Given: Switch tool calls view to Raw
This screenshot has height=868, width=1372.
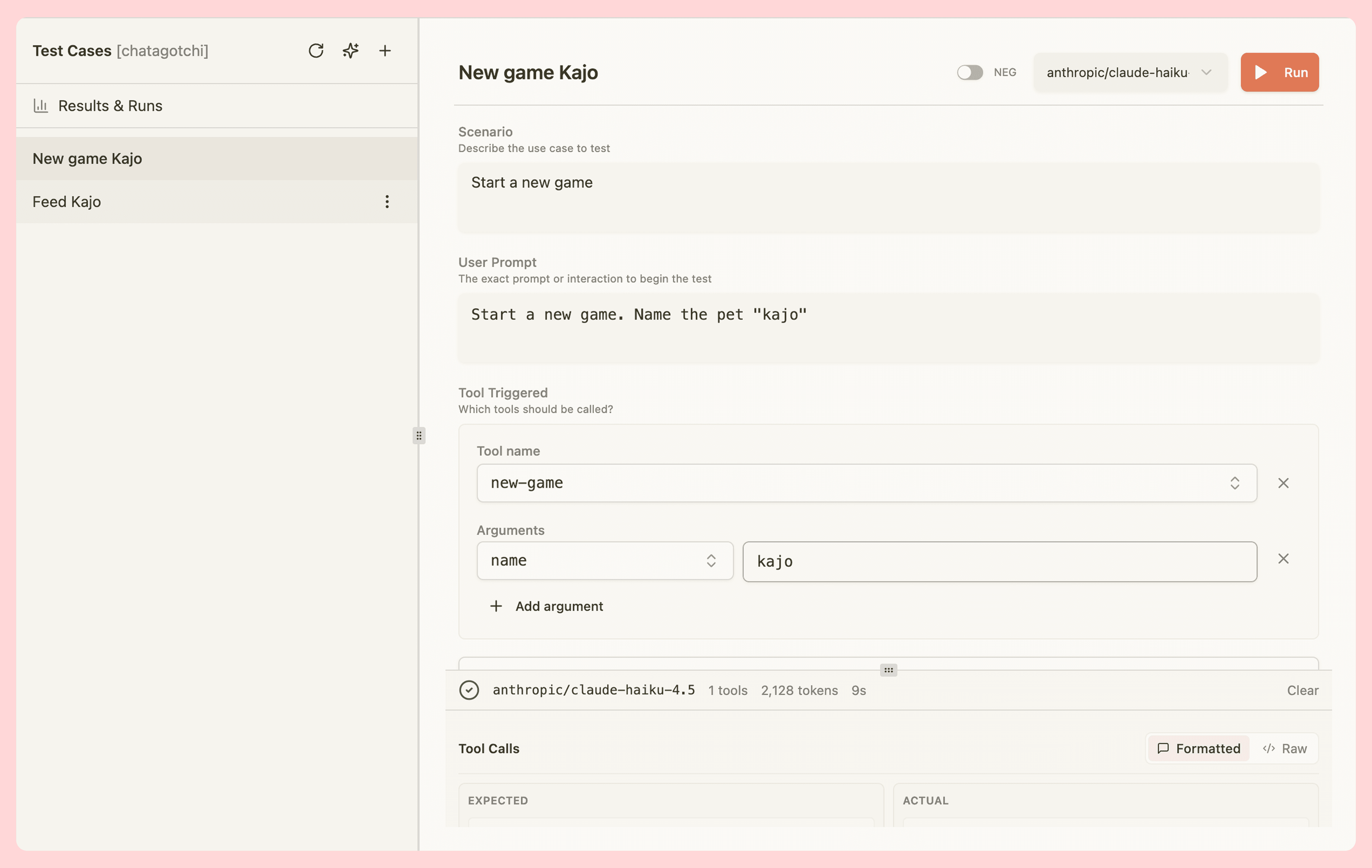Looking at the screenshot, I should pyautogui.click(x=1285, y=748).
